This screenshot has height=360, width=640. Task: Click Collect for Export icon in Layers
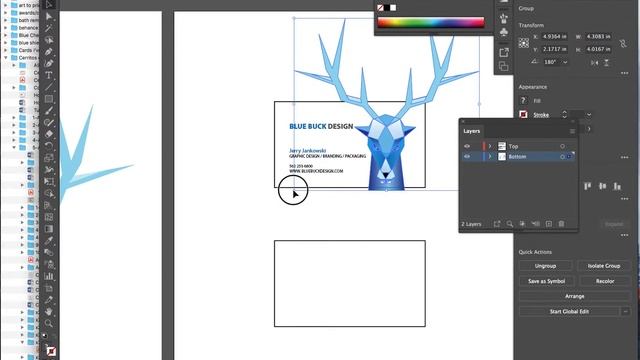pos(497,224)
